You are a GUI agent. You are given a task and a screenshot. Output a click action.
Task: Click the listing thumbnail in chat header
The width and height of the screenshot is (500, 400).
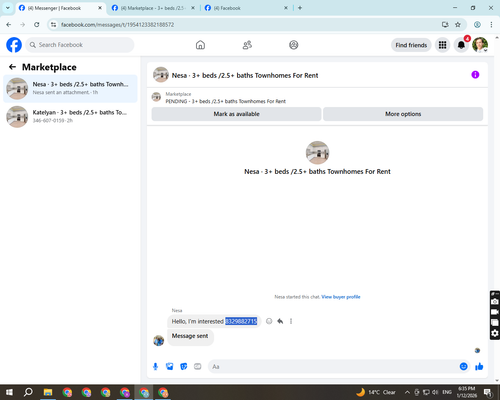coord(161,75)
